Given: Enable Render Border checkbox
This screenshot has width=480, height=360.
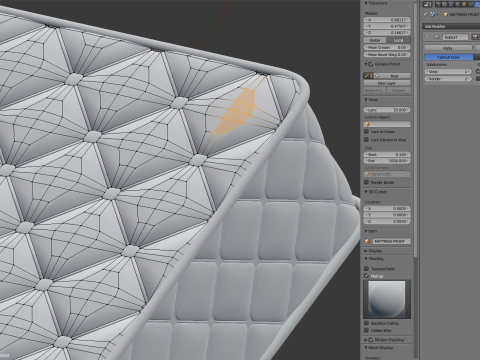Looking at the screenshot, I should pos(367,182).
